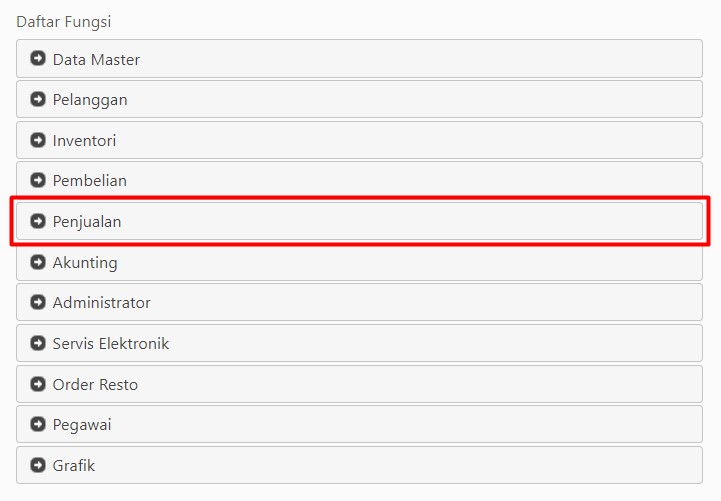
Task: Expand the Pelanggan function panel
Action: pyautogui.click(x=359, y=99)
